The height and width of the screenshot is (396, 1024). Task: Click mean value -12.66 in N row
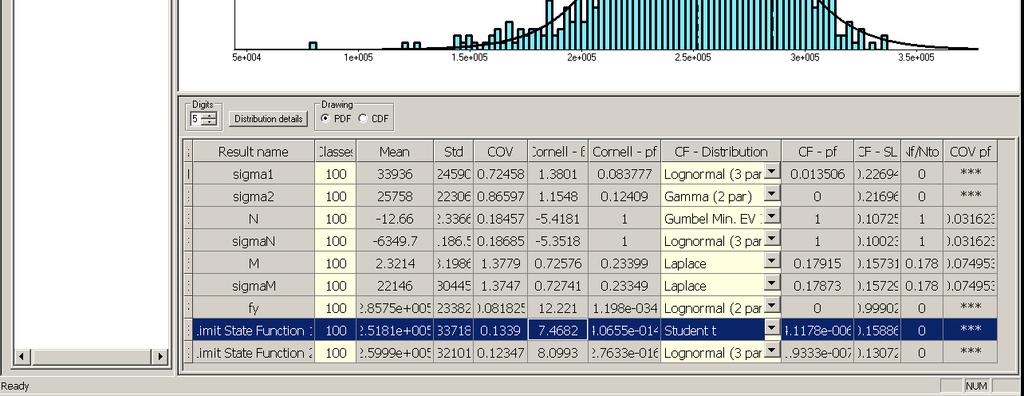[394, 219]
